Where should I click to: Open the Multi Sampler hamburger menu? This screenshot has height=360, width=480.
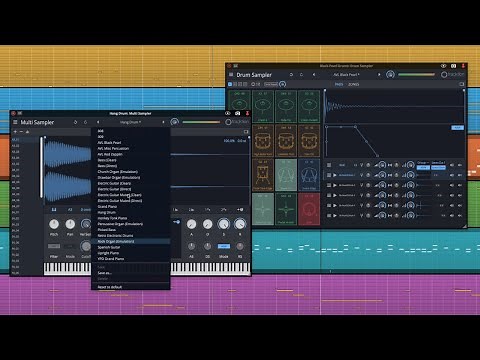point(15,122)
